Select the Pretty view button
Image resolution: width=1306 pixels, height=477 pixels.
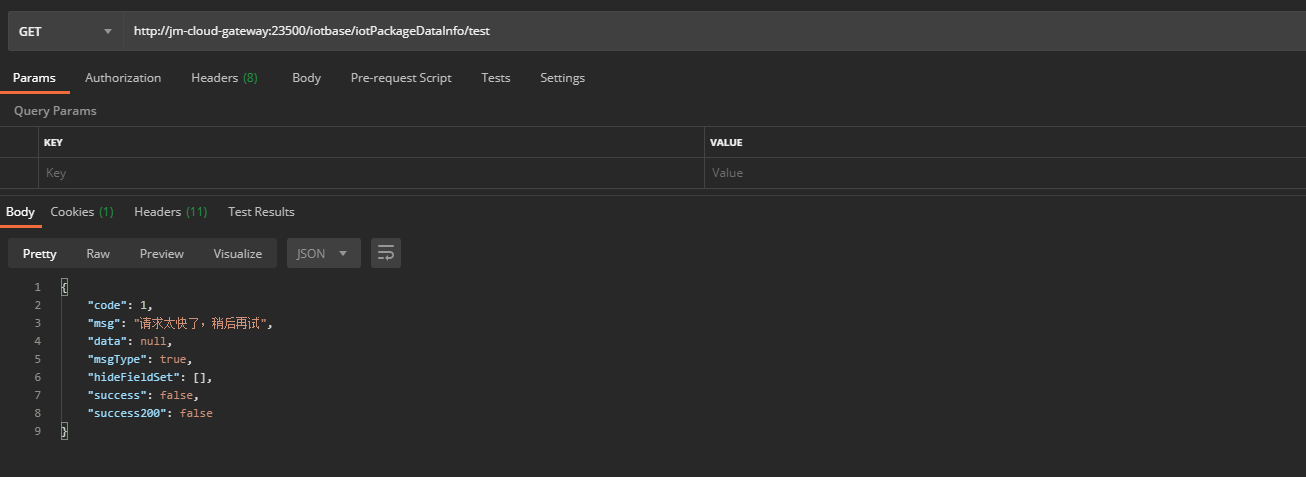pyautogui.click(x=40, y=254)
